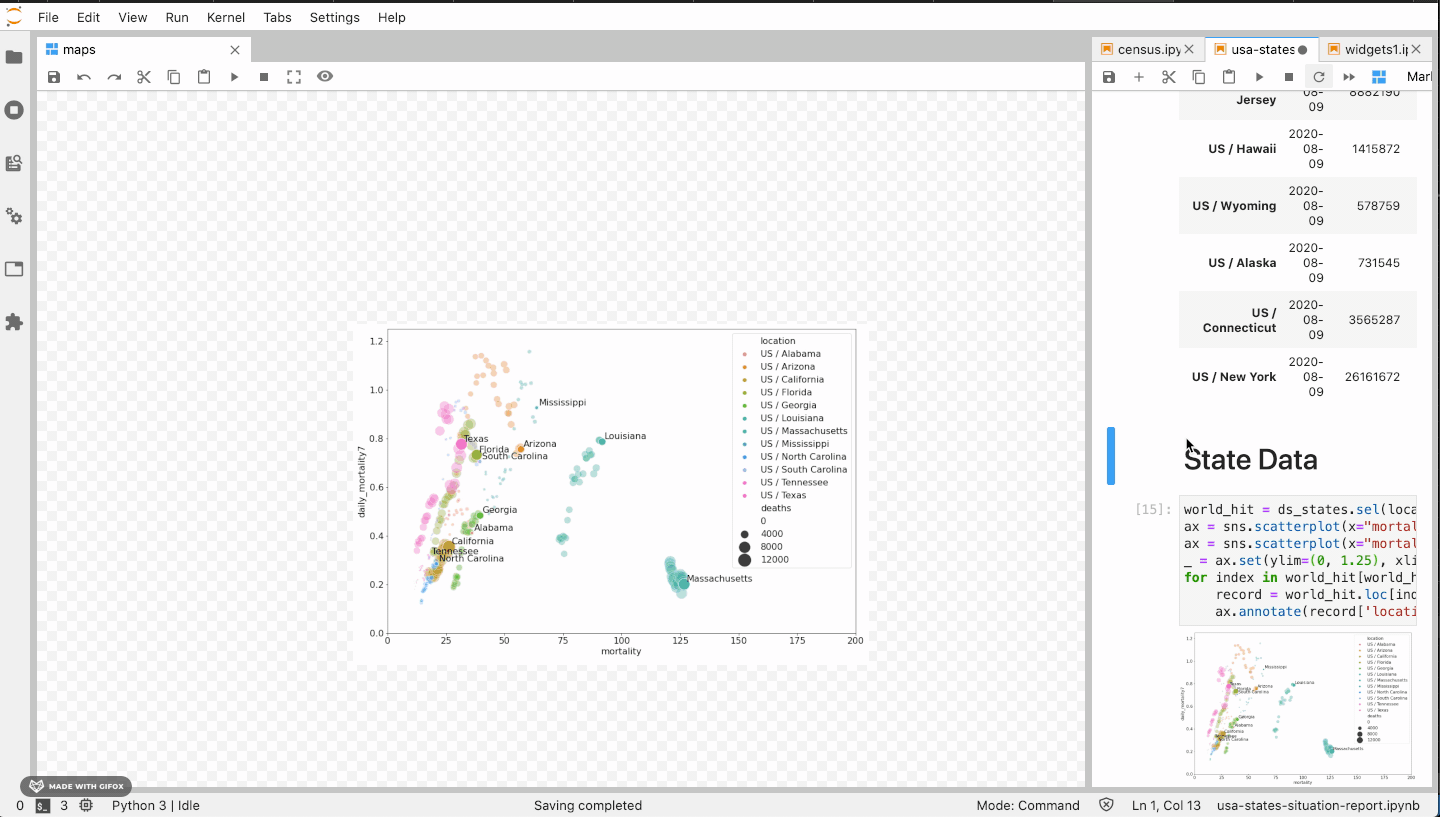1440x817 pixels.
Task: Click the US / Alaska table row
Action: 1298,263
